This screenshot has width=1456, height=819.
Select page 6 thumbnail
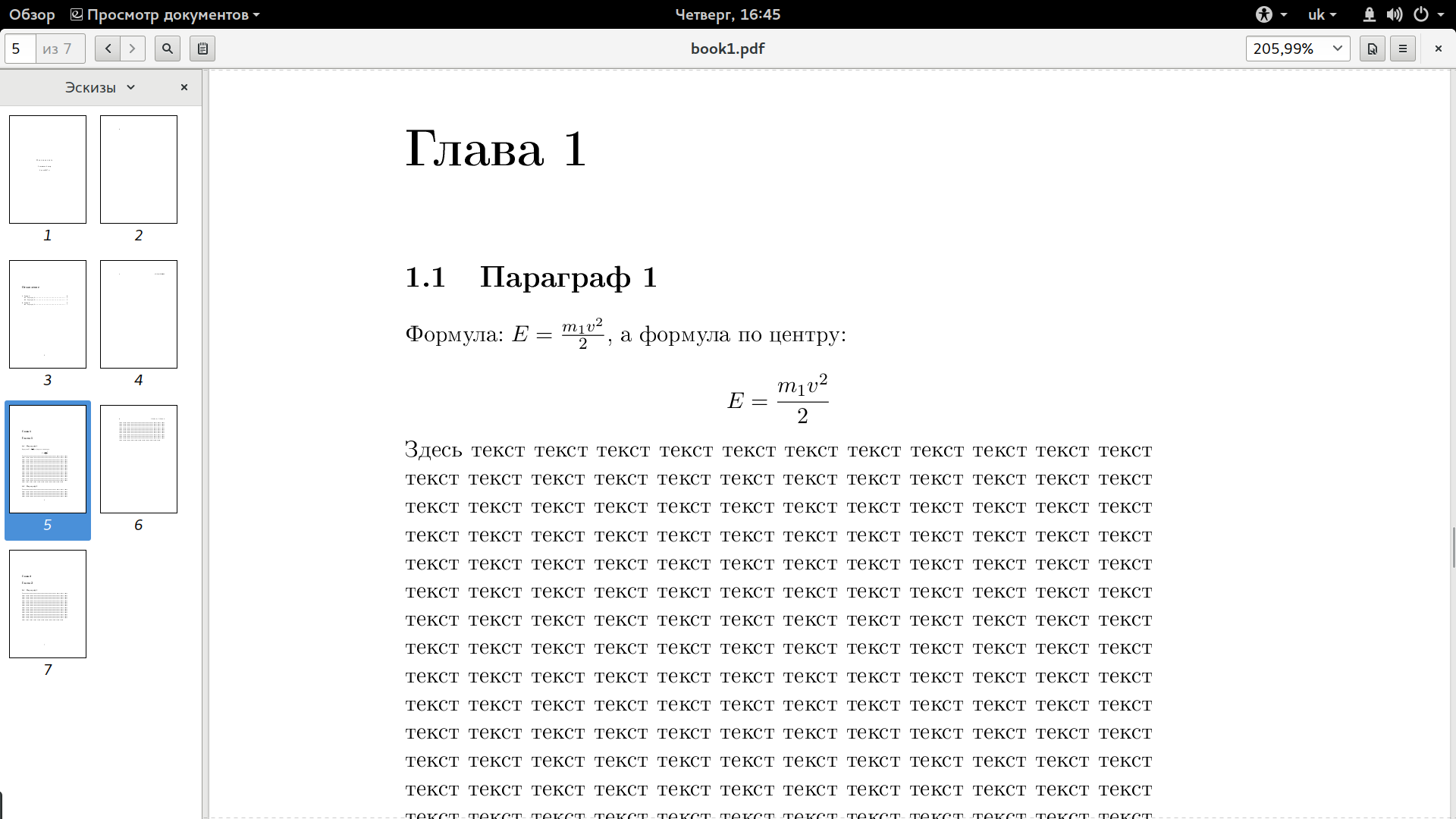pyautogui.click(x=139, y=459)
